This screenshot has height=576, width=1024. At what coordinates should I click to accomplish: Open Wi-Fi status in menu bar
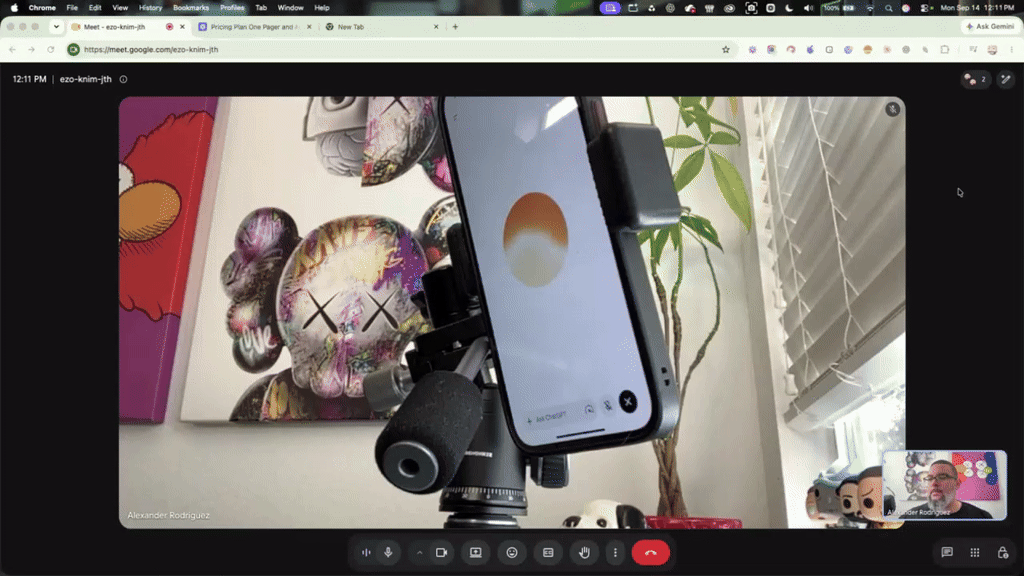tap(870, 8)
